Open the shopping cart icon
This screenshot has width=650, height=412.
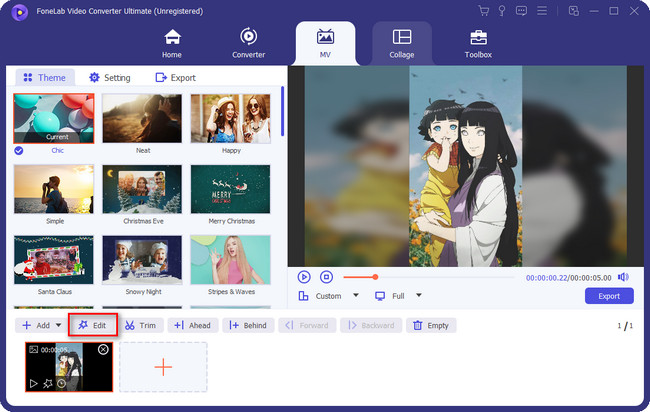[483, 11]
